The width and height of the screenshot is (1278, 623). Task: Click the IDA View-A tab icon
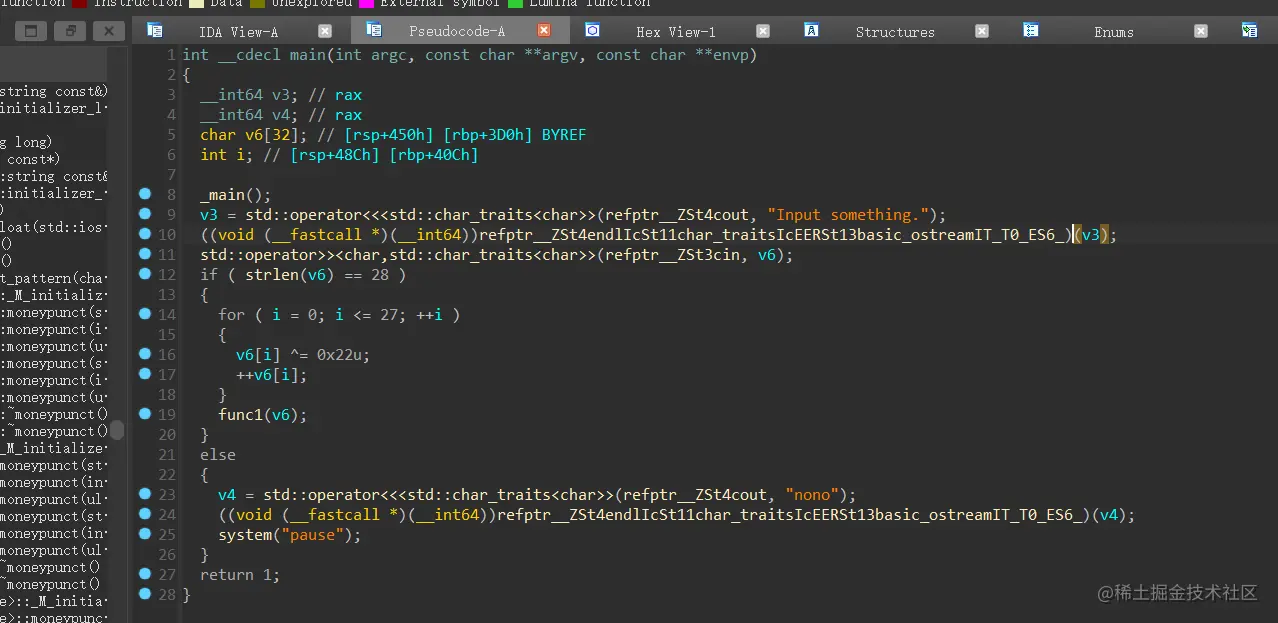coord(154,30)
